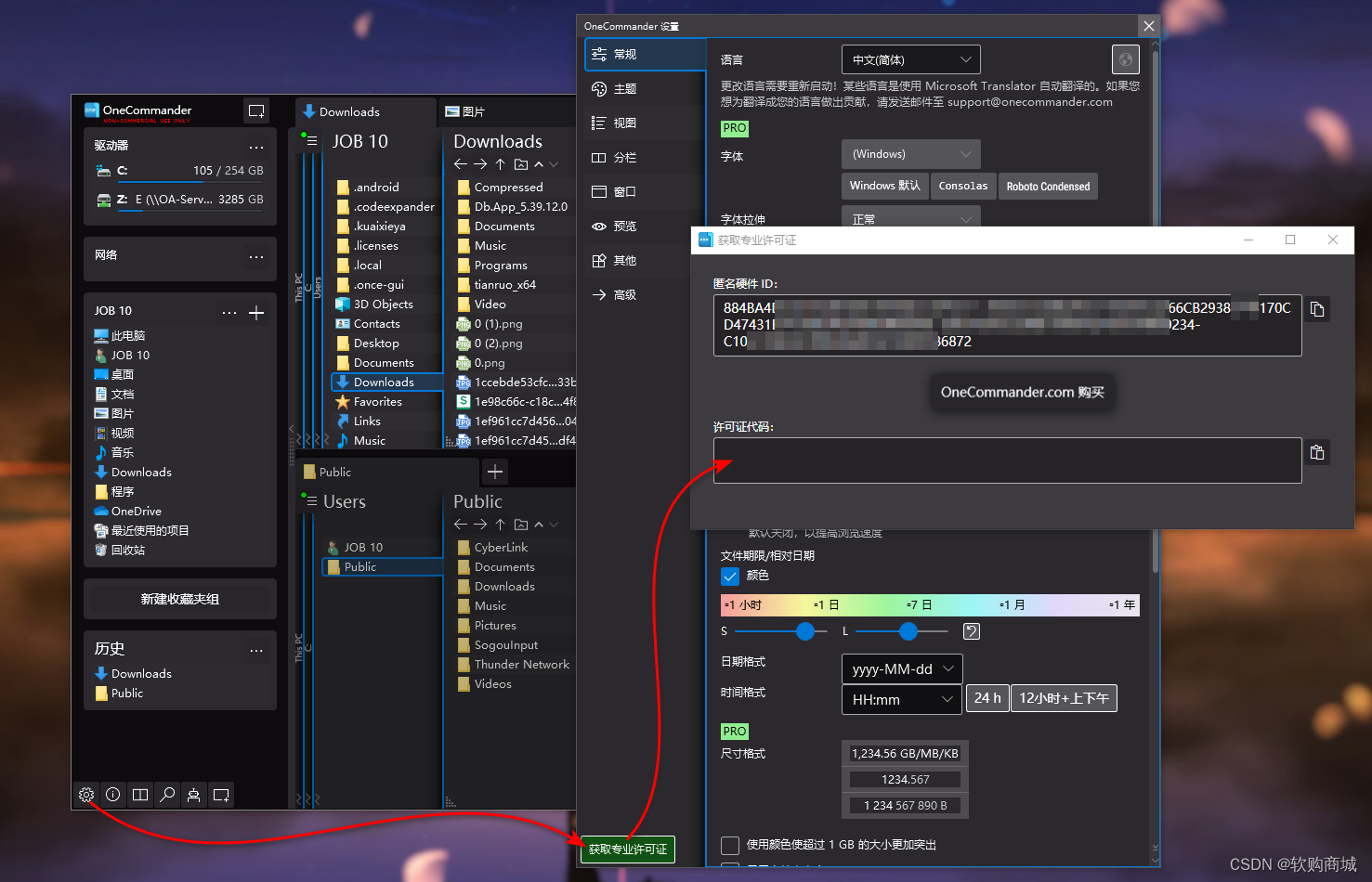Click 获取专业许可证 button

point(628,850)
